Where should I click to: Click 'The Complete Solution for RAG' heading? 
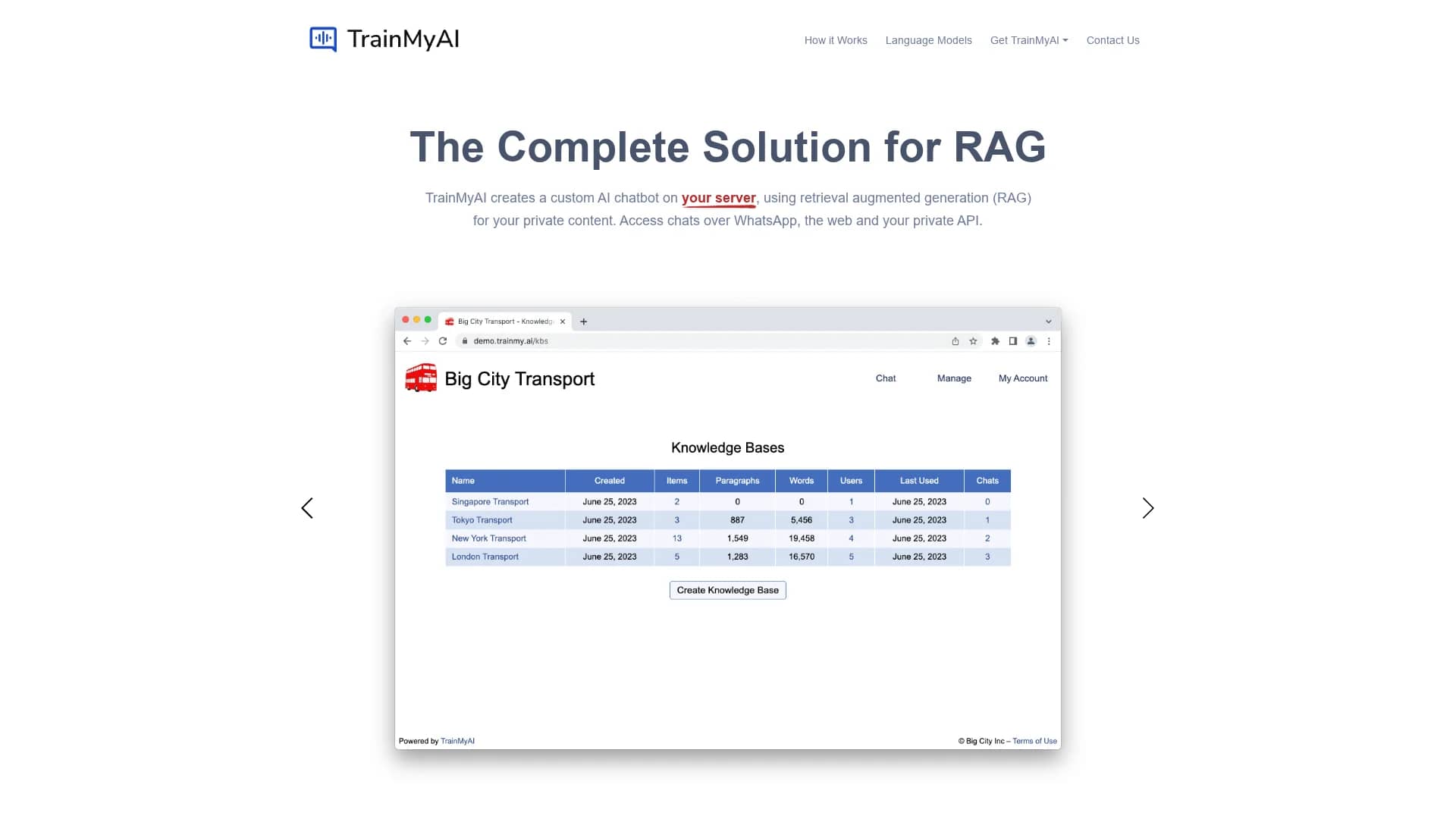click(x=728, y=146)
